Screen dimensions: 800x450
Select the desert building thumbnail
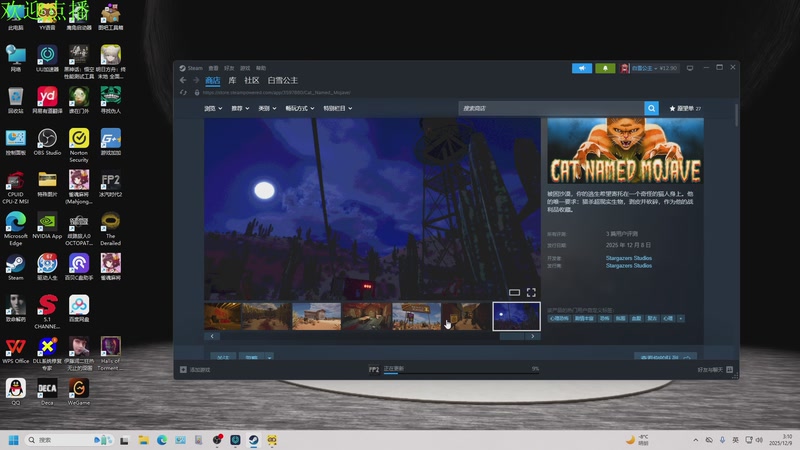pyautogui.click(x=316, y=316)
